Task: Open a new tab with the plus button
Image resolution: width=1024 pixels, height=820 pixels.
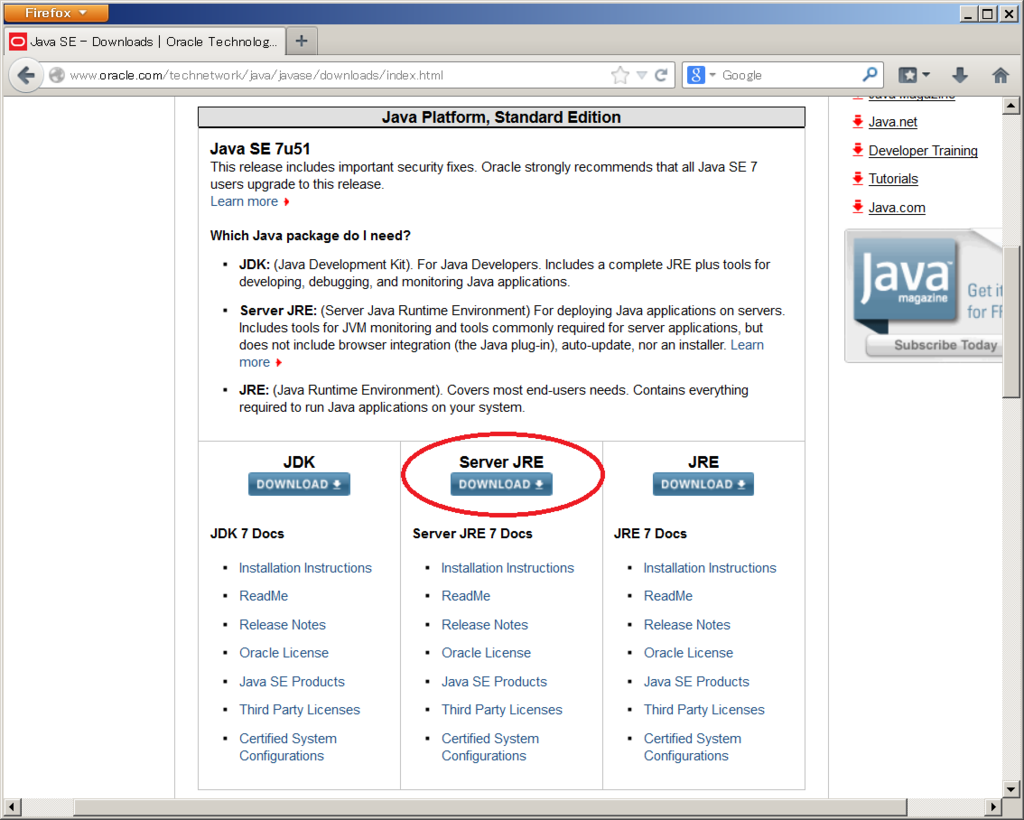Action: click(301, 42)
